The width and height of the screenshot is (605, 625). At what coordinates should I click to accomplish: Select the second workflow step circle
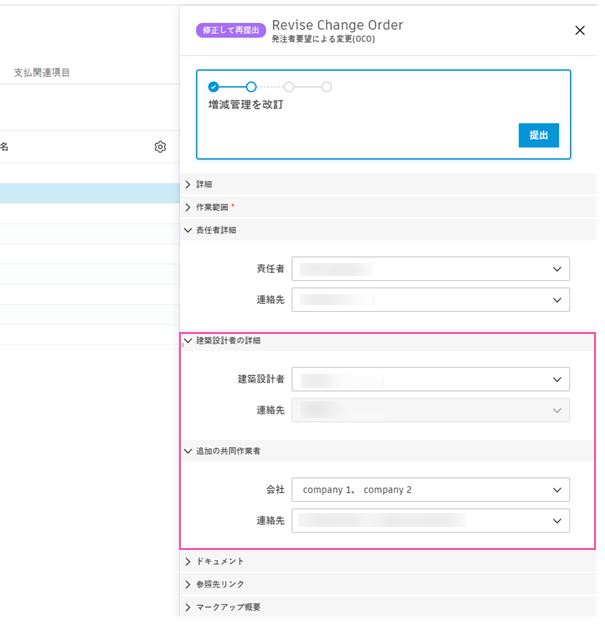[251, 86]
